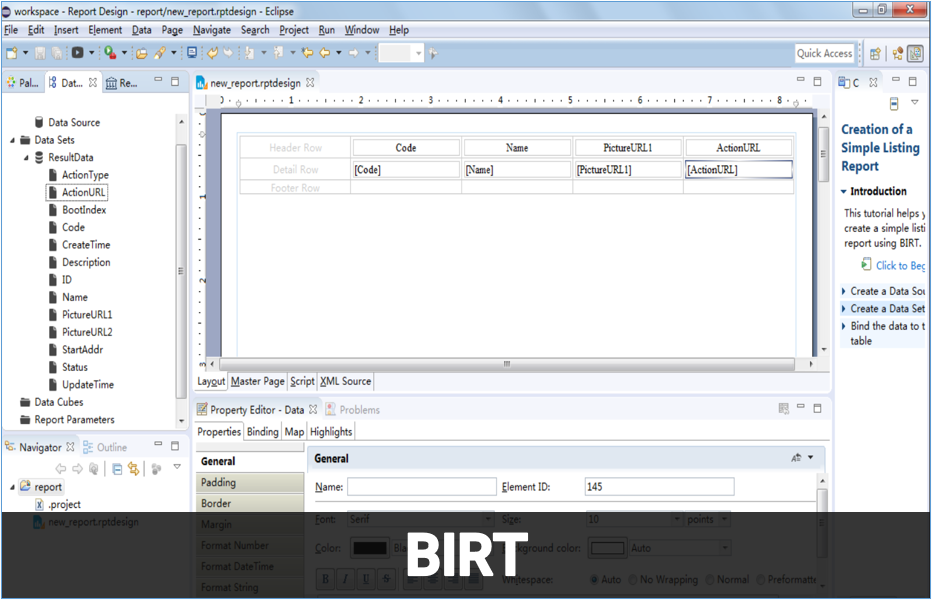This screenshot has width=932, height=600.
Task: Select the [ActionURL] detail cell
Action: [738, 169]
